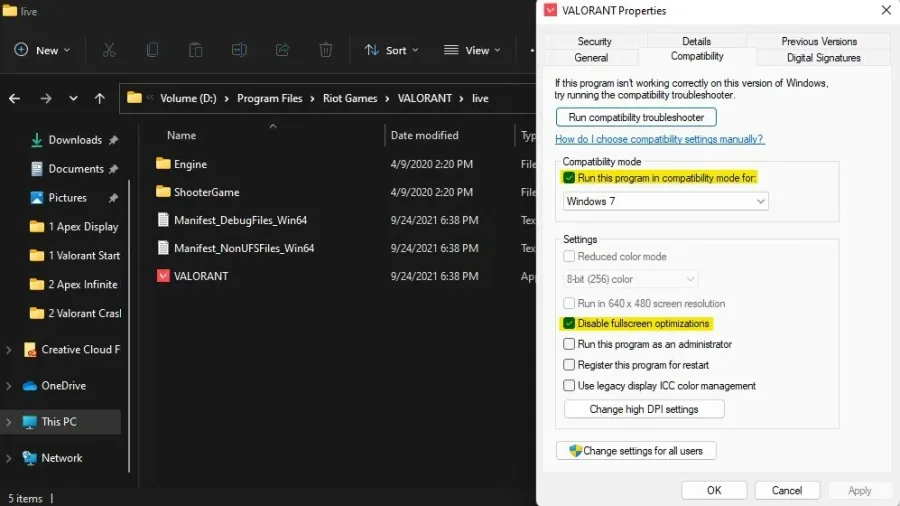
Task: Expand the This PC tree node
Action: [x=9, y=422]
